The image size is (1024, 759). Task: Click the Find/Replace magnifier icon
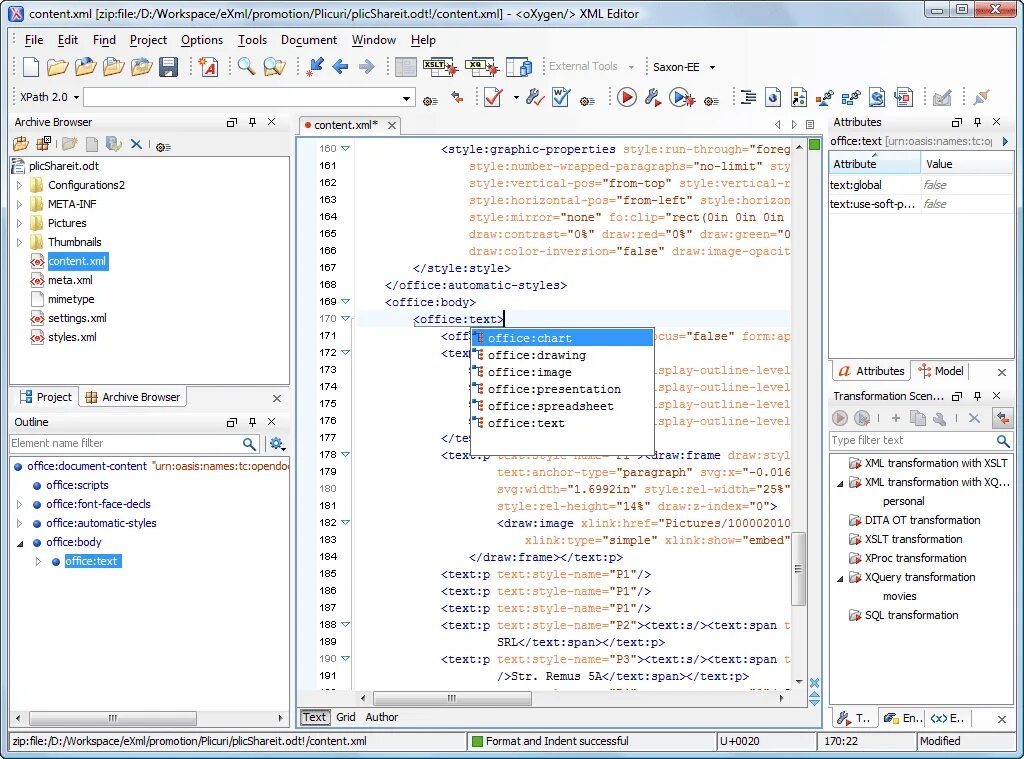pyautogui.click(x=246, y=66)
